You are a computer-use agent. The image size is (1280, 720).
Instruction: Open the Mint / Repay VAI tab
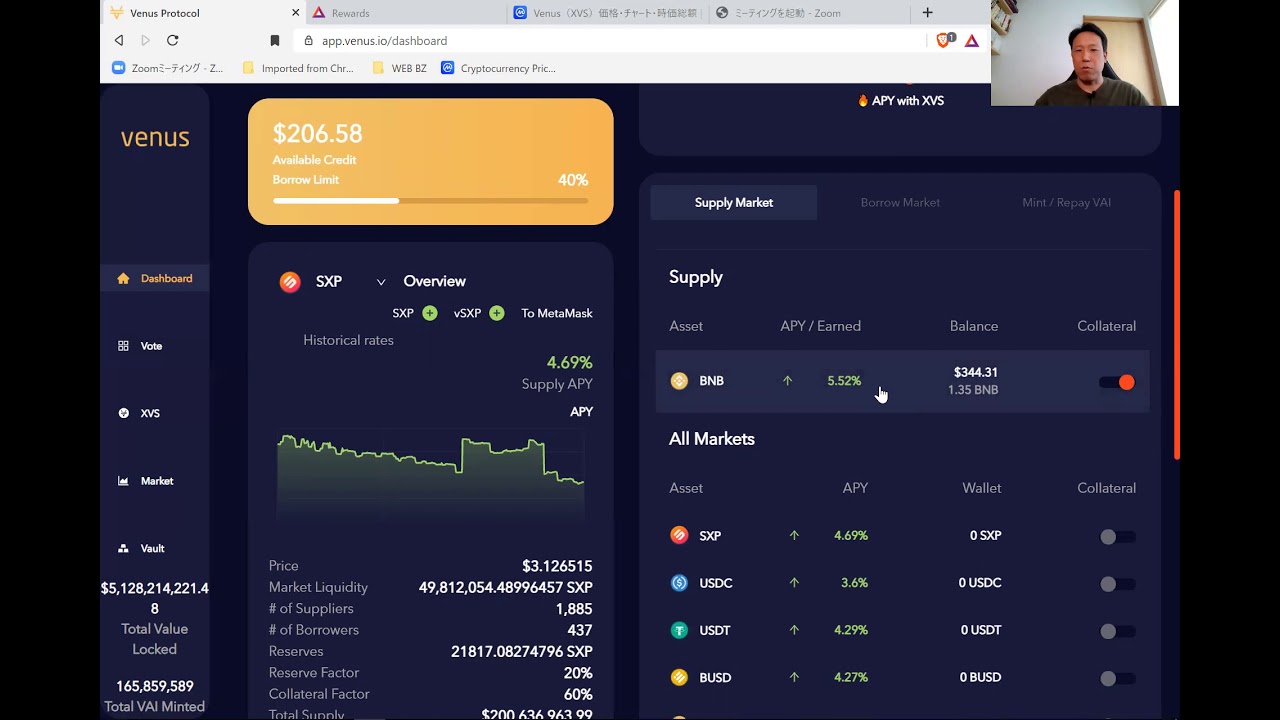pyautogui.click(x=1066, y=202)
